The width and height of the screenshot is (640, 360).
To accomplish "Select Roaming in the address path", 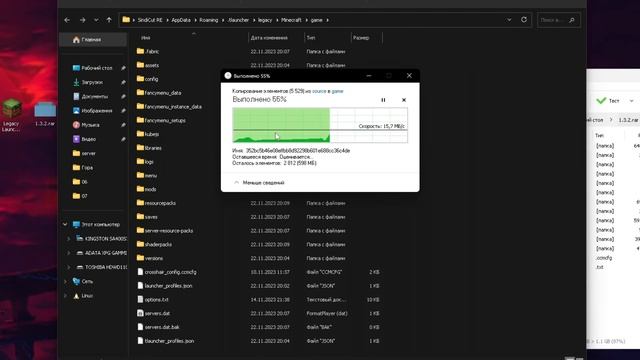I will pyautogui.click(x=209, y=20).
